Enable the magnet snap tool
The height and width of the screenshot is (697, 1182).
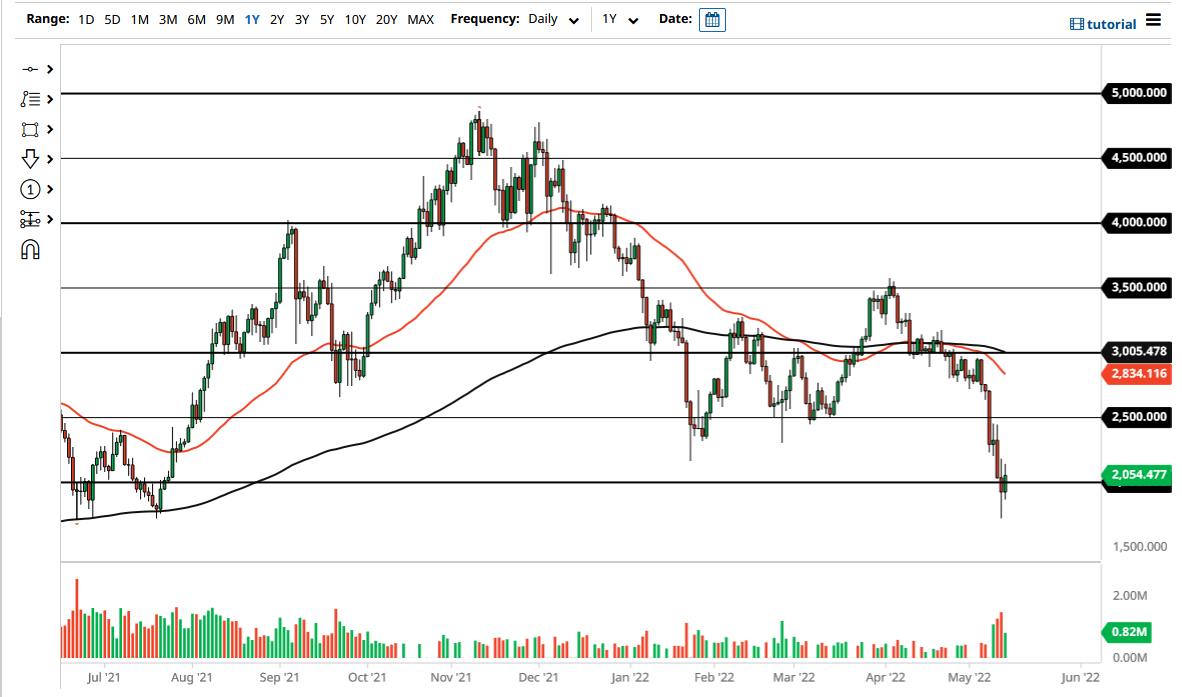coord(29,249)
